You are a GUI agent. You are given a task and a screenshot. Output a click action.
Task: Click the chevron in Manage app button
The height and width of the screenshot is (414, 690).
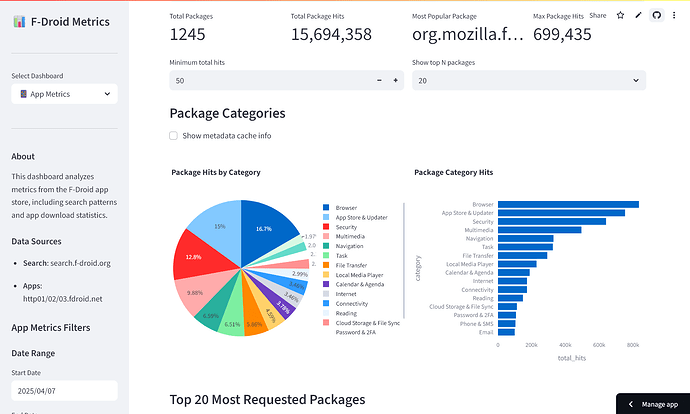631,403
